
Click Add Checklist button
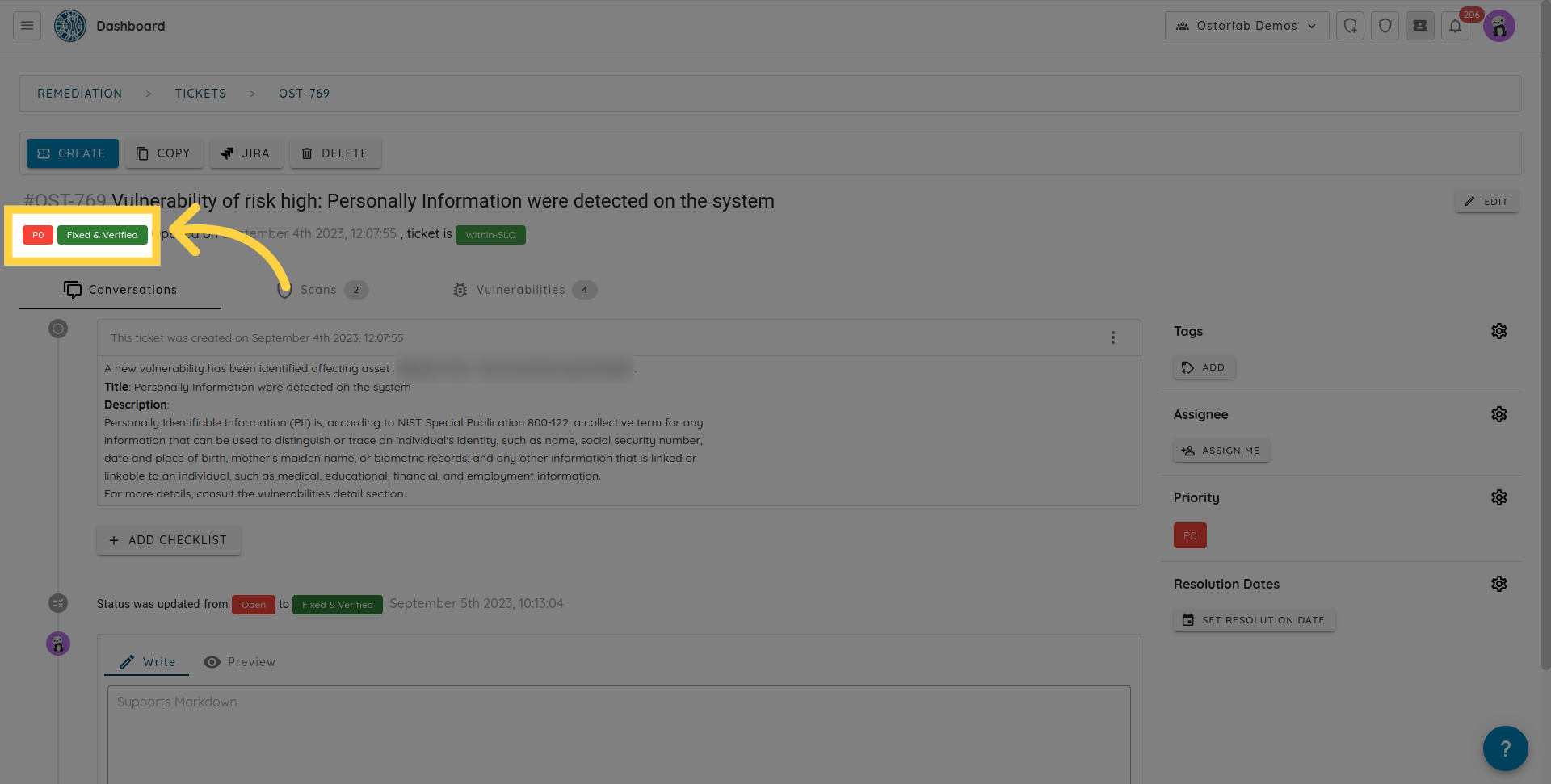(x=169, y=540)
